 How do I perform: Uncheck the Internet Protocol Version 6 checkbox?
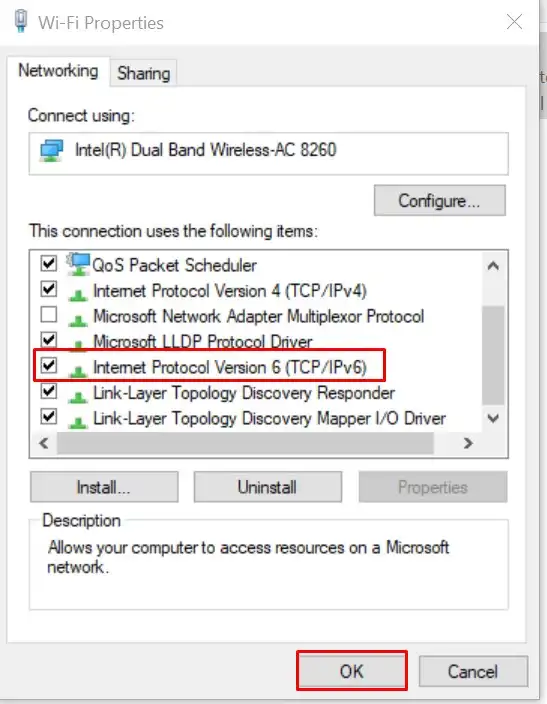coord(49,365)
